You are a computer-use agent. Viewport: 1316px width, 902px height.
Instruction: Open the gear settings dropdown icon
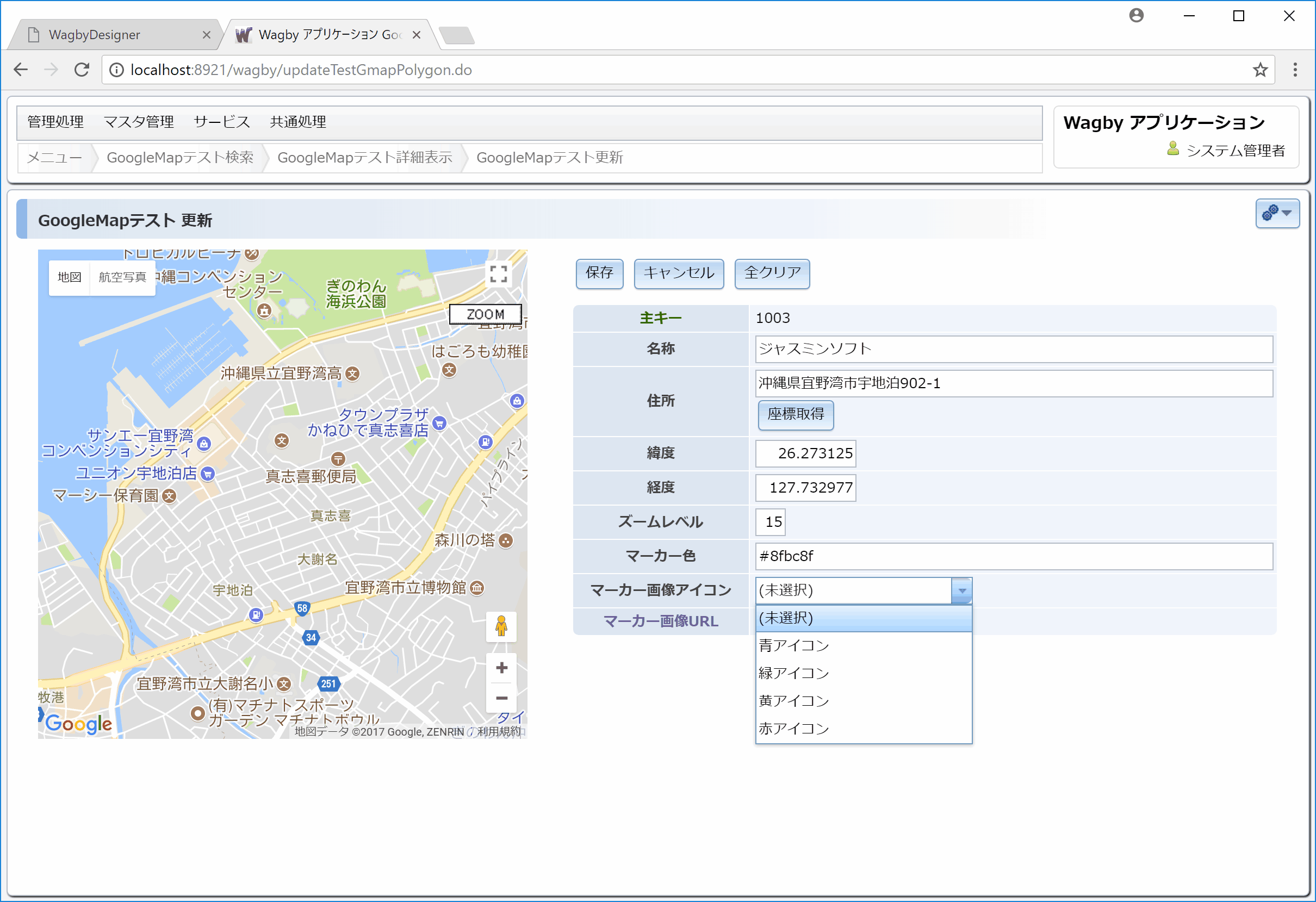tap(1277, 213)
